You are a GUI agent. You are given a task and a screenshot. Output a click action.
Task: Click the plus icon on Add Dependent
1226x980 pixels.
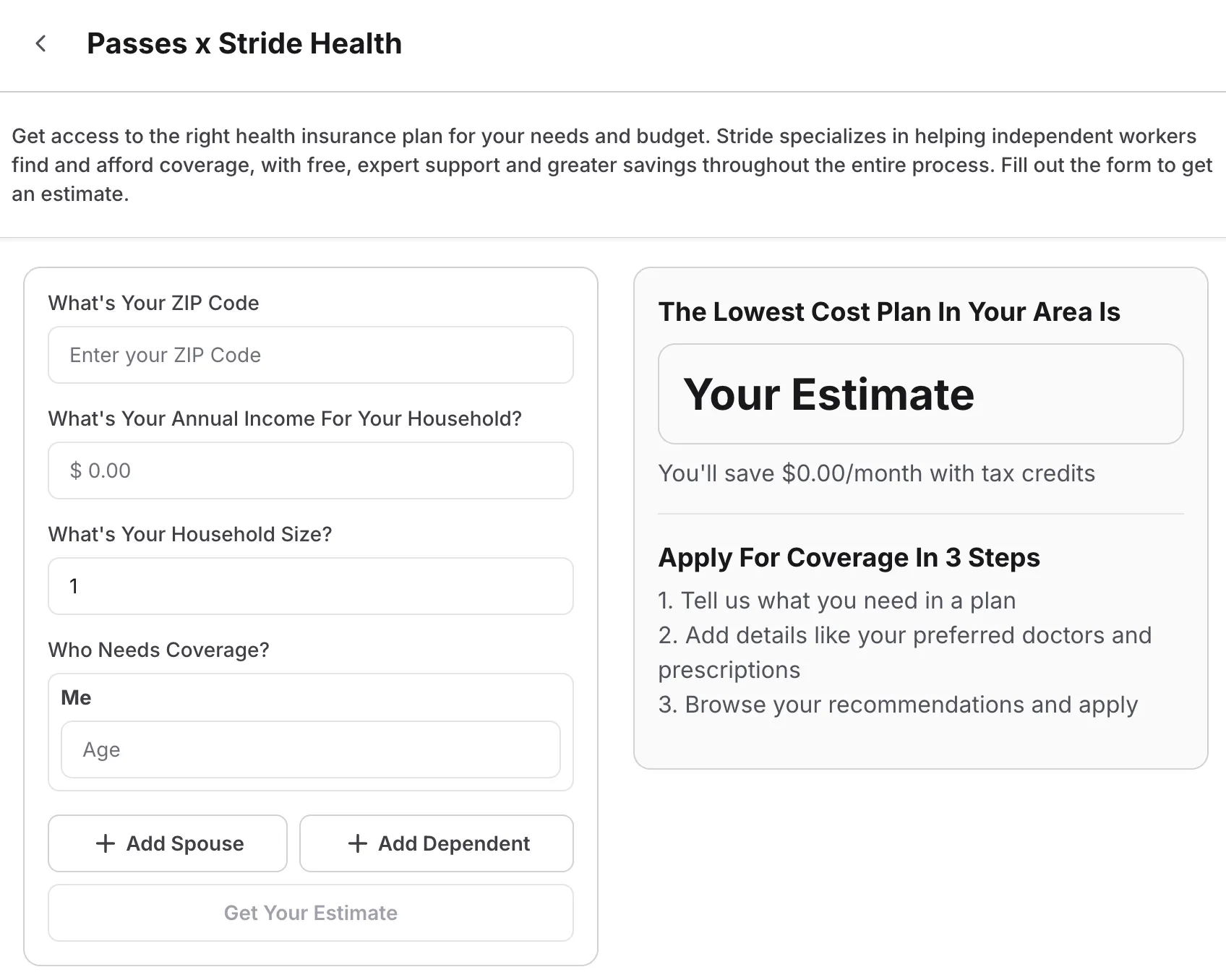(356, 843)
